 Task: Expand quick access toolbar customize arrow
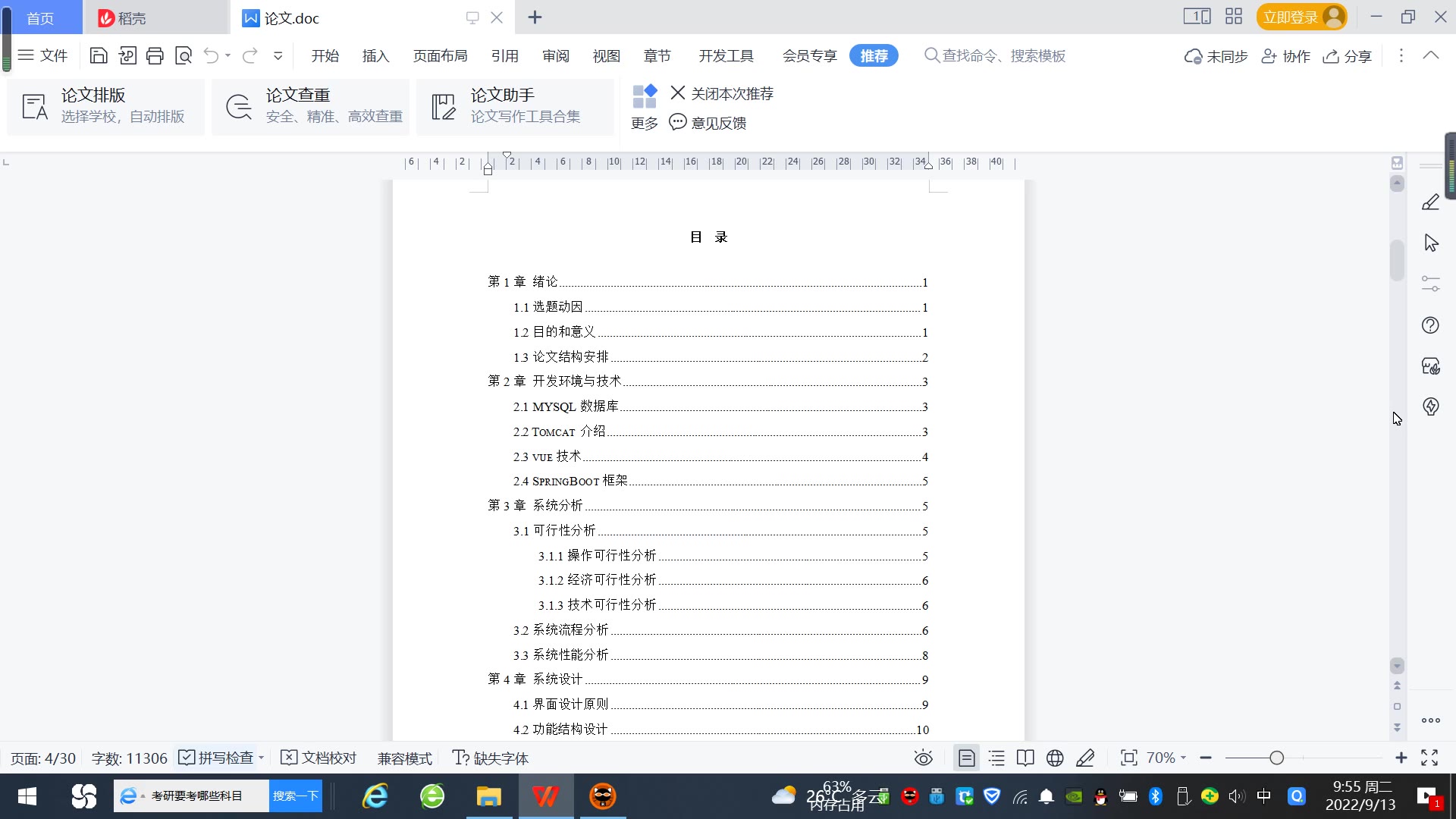pyautogui.click(x=278, y=55)
